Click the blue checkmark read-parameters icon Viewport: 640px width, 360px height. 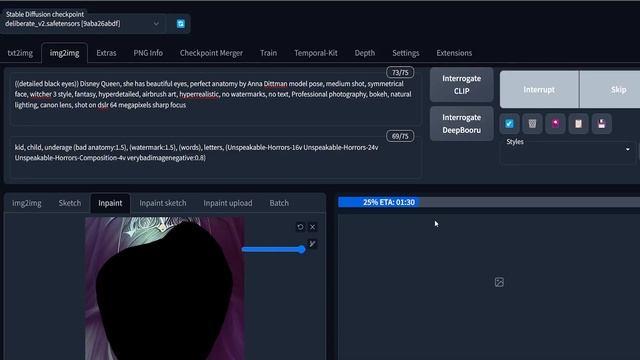[509, 124]
